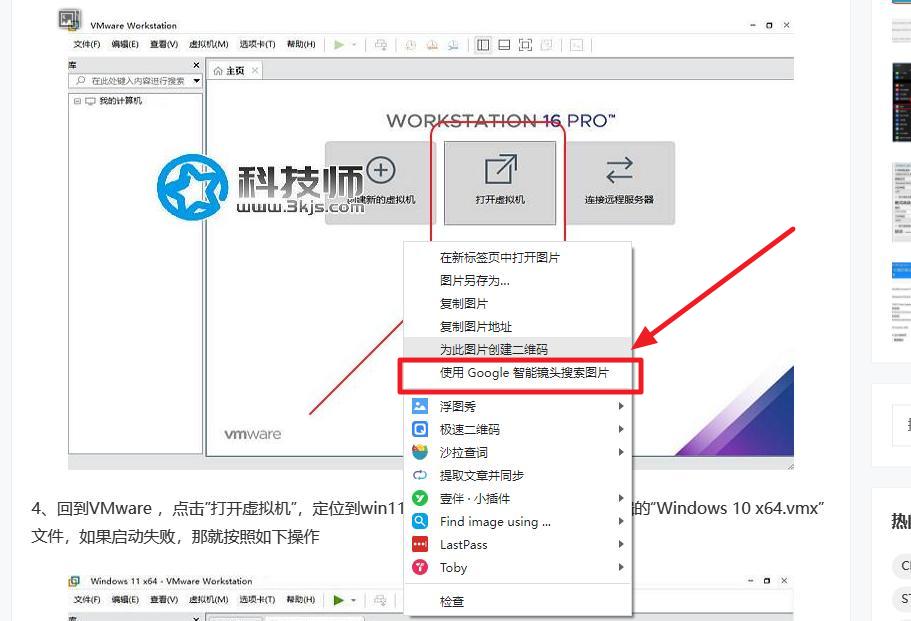
Task: Open the 虚拟机(M) menu in VMware Workstation
Action: click(x=209, y=44)
